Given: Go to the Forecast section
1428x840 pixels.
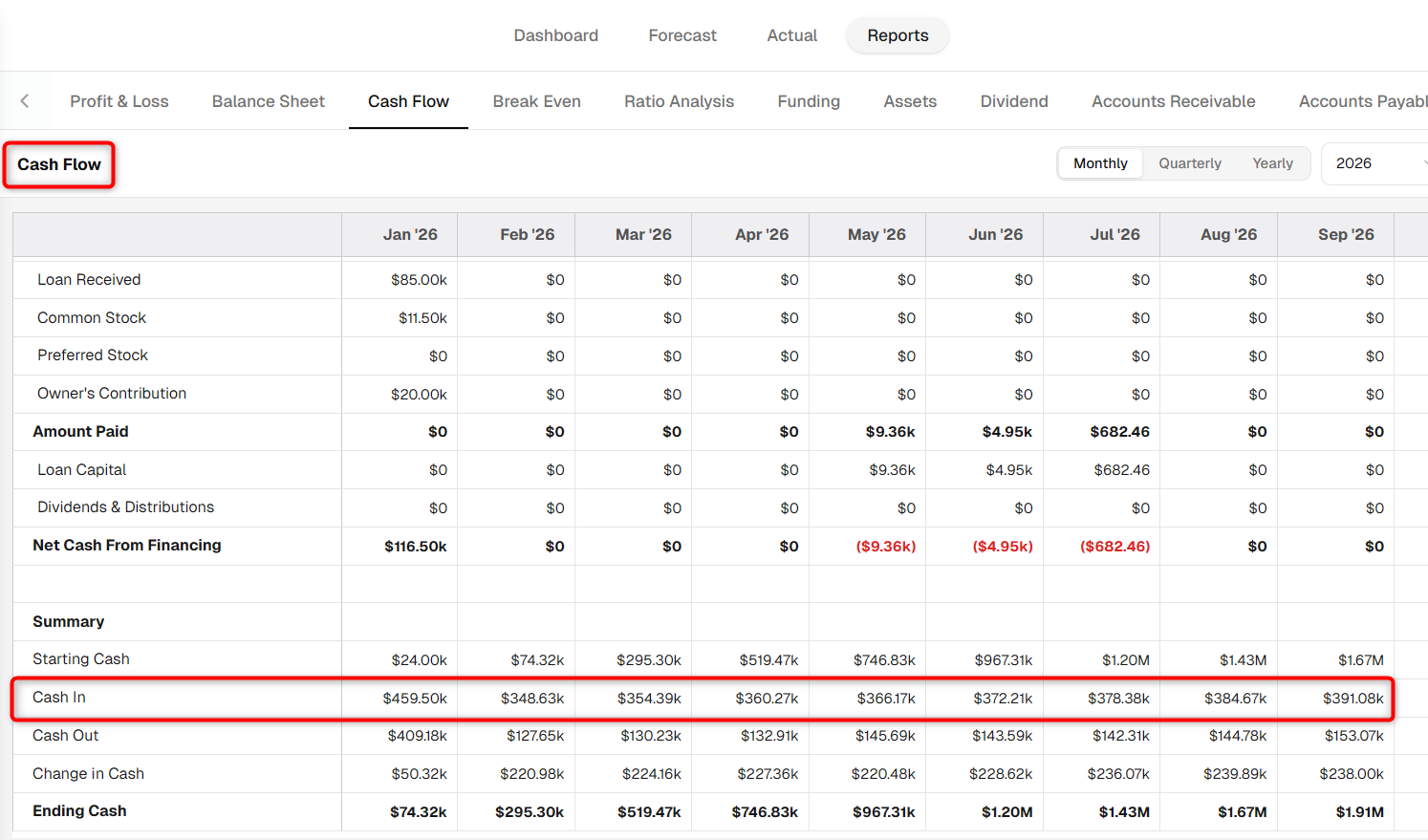Looking at the screenshot, I should 682,35.
